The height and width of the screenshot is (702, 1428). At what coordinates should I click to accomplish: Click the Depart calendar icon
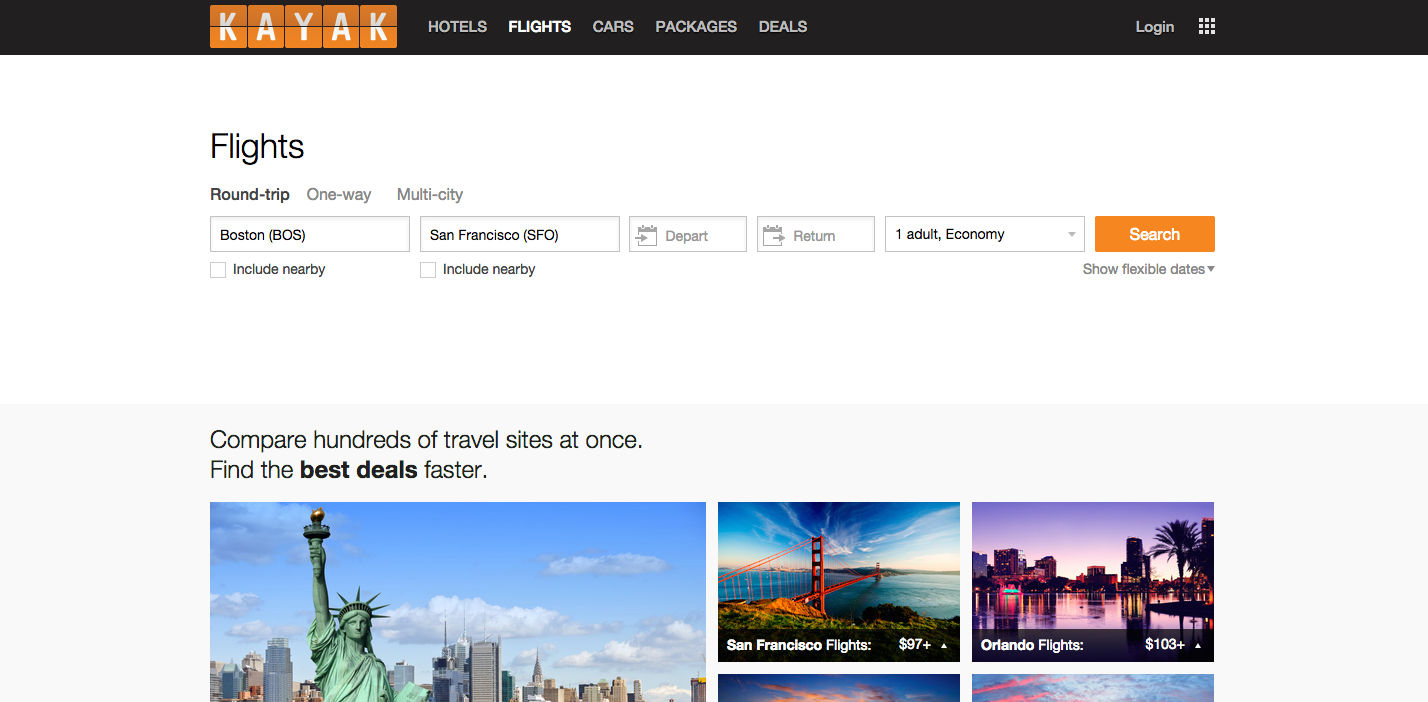tap(647, 235)
